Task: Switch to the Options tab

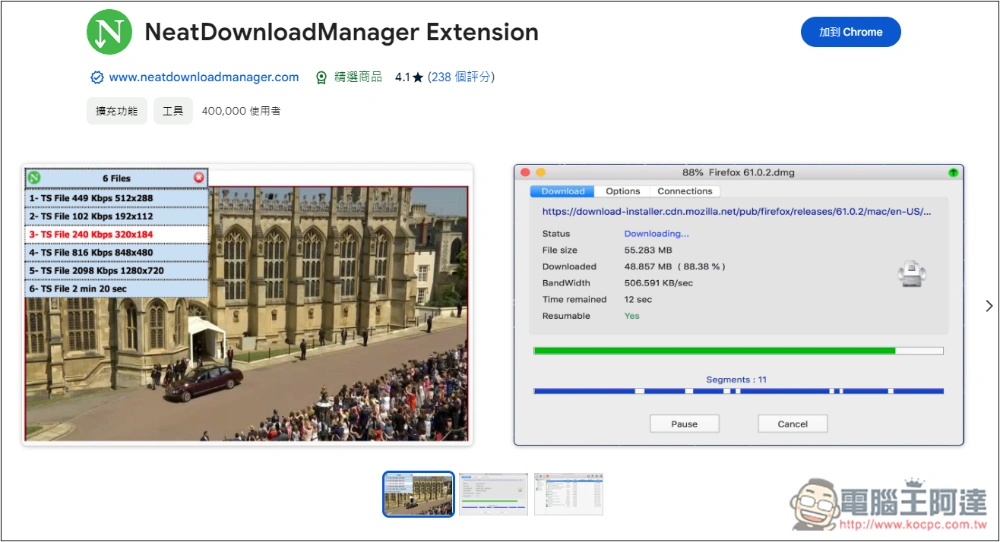Action: pyautogui.click(x=622, y=191)
